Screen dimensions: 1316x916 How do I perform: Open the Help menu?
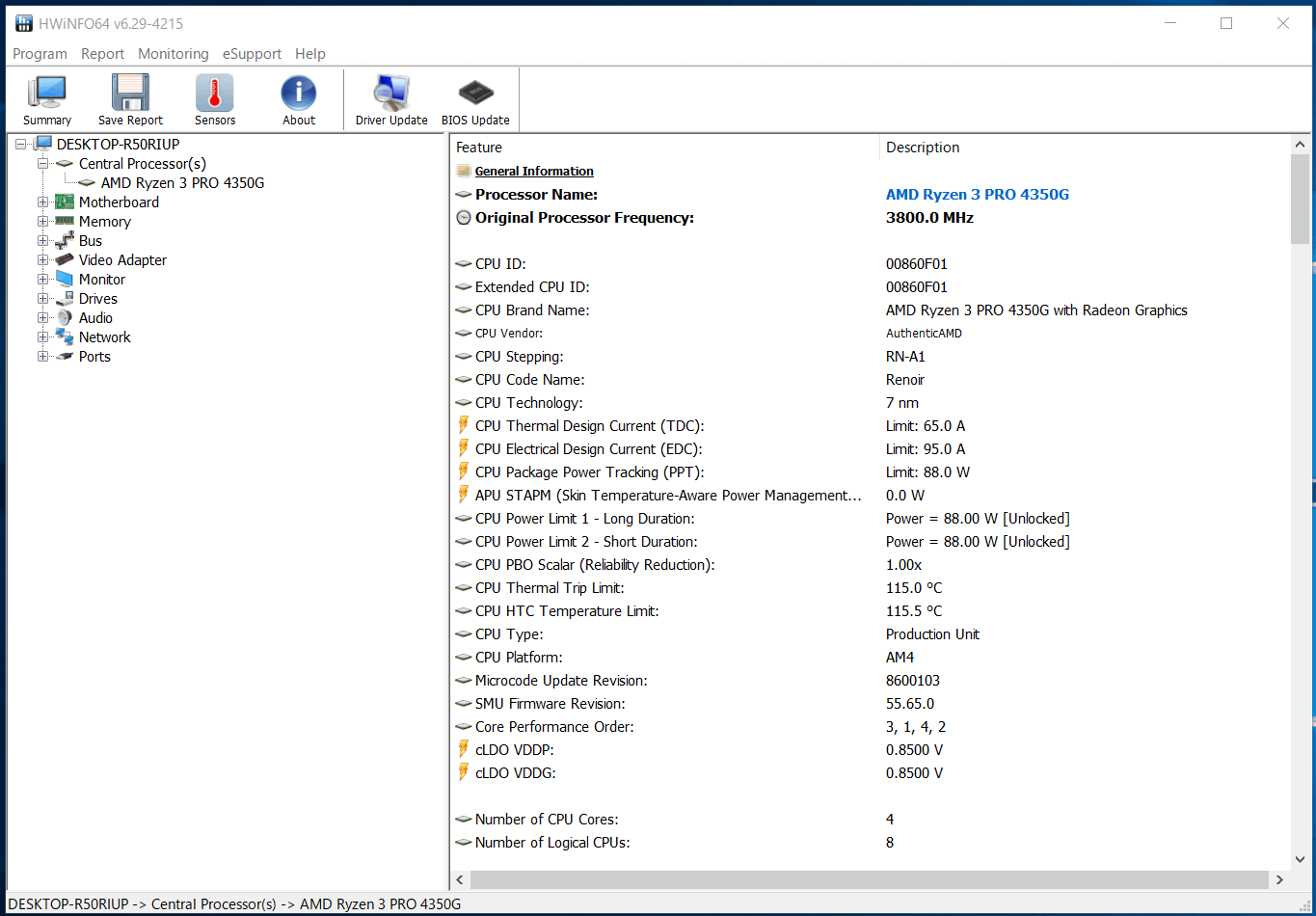310,54
